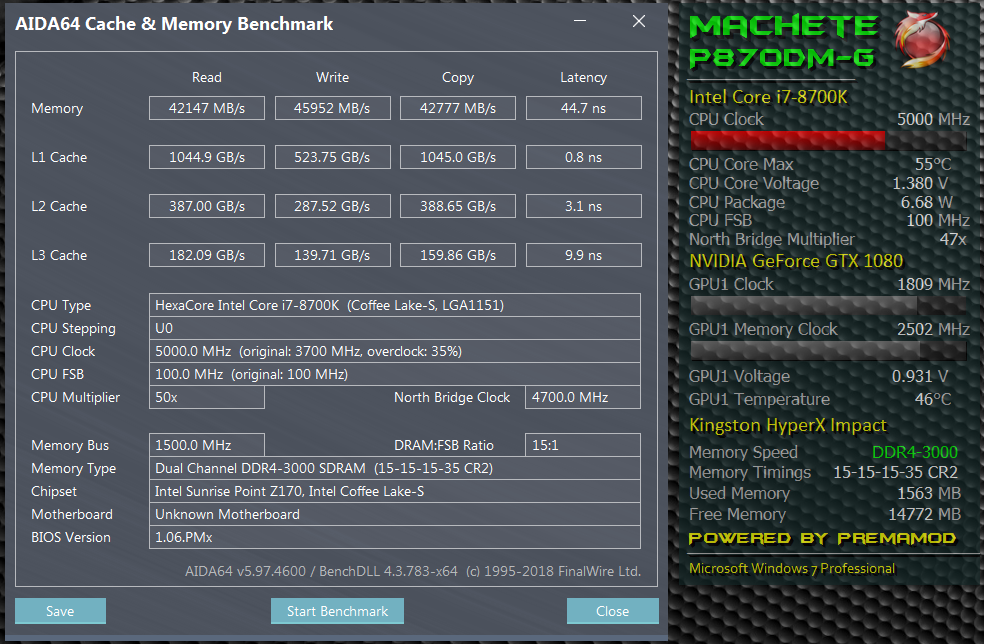Image resolution: width=984 pixels, height=644 pixels.
Task: Click sidebar Memory Timings 15-15-15-35 CR2
Action: (x=896, y=472)
